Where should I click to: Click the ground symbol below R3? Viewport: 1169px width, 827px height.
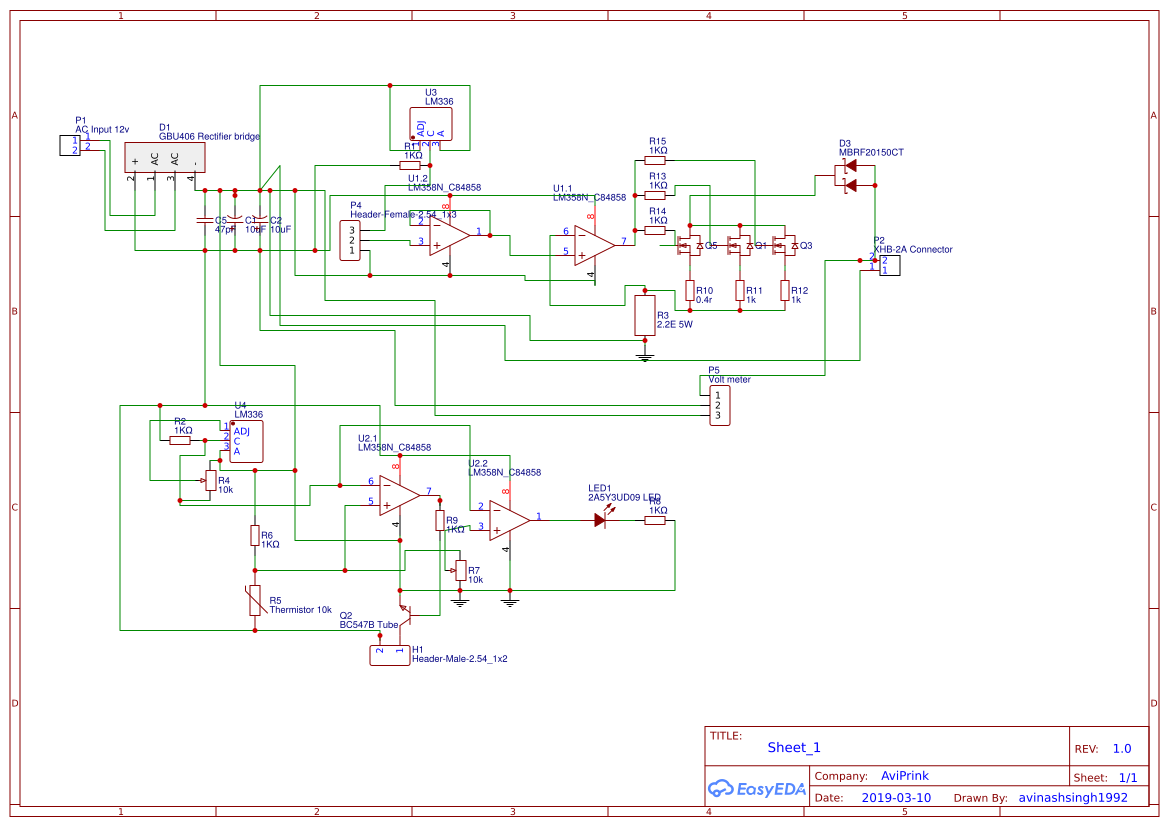click(645, 357)
